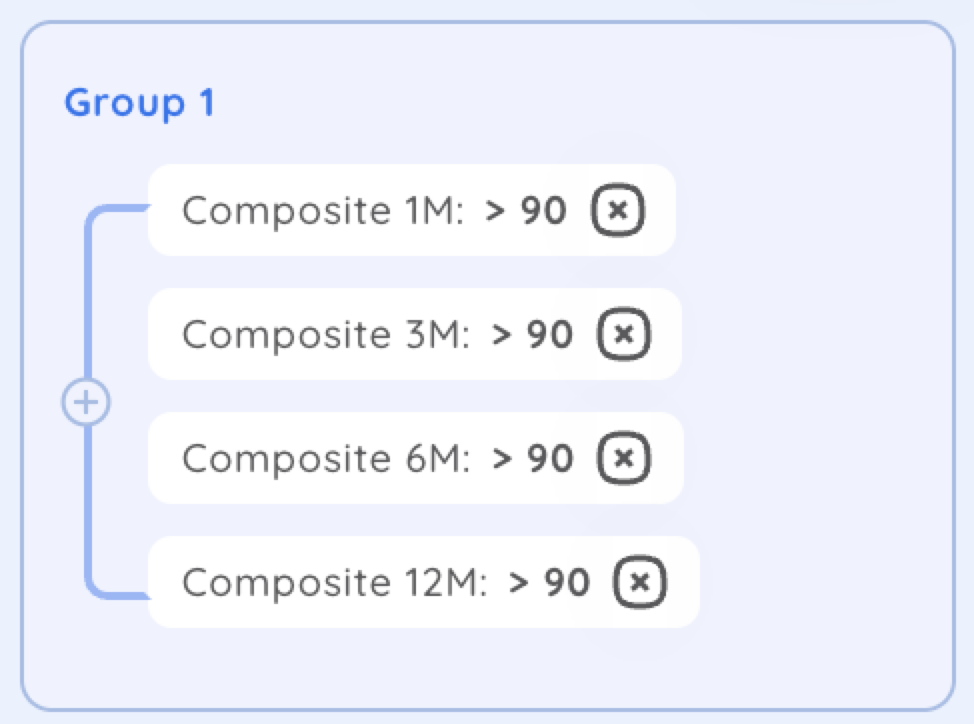Remove the Composite 6M filter
Image resolution: width=974 pixels, height=724 pixels.
pyautogui.click(x=624, y=458)
